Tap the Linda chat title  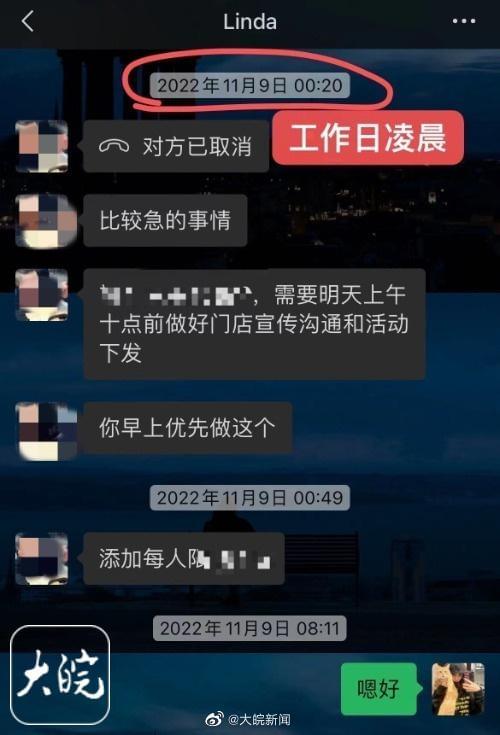[250, 22]
